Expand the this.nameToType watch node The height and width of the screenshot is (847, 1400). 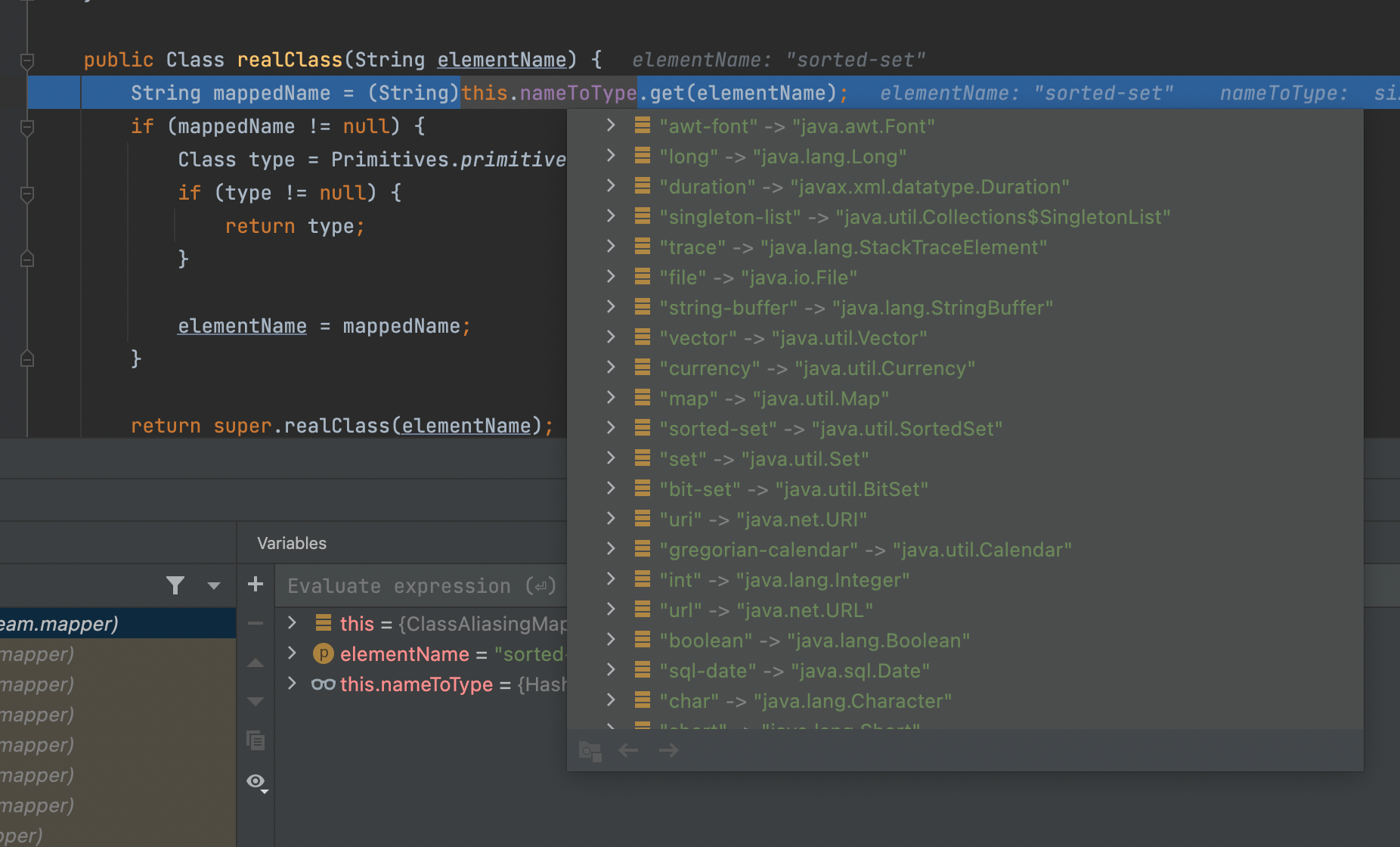pyautogui.click(x=292, y=684)
